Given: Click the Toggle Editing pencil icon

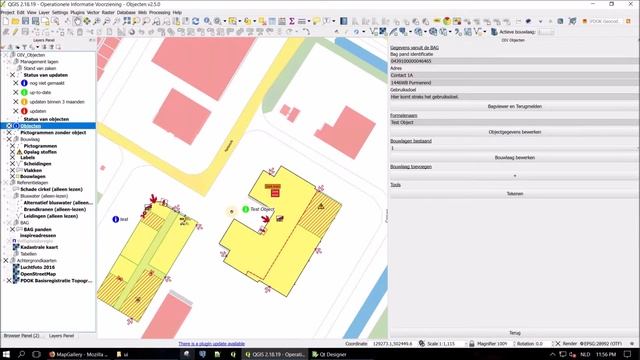Looking at the screenshot, I should [15, 32].
